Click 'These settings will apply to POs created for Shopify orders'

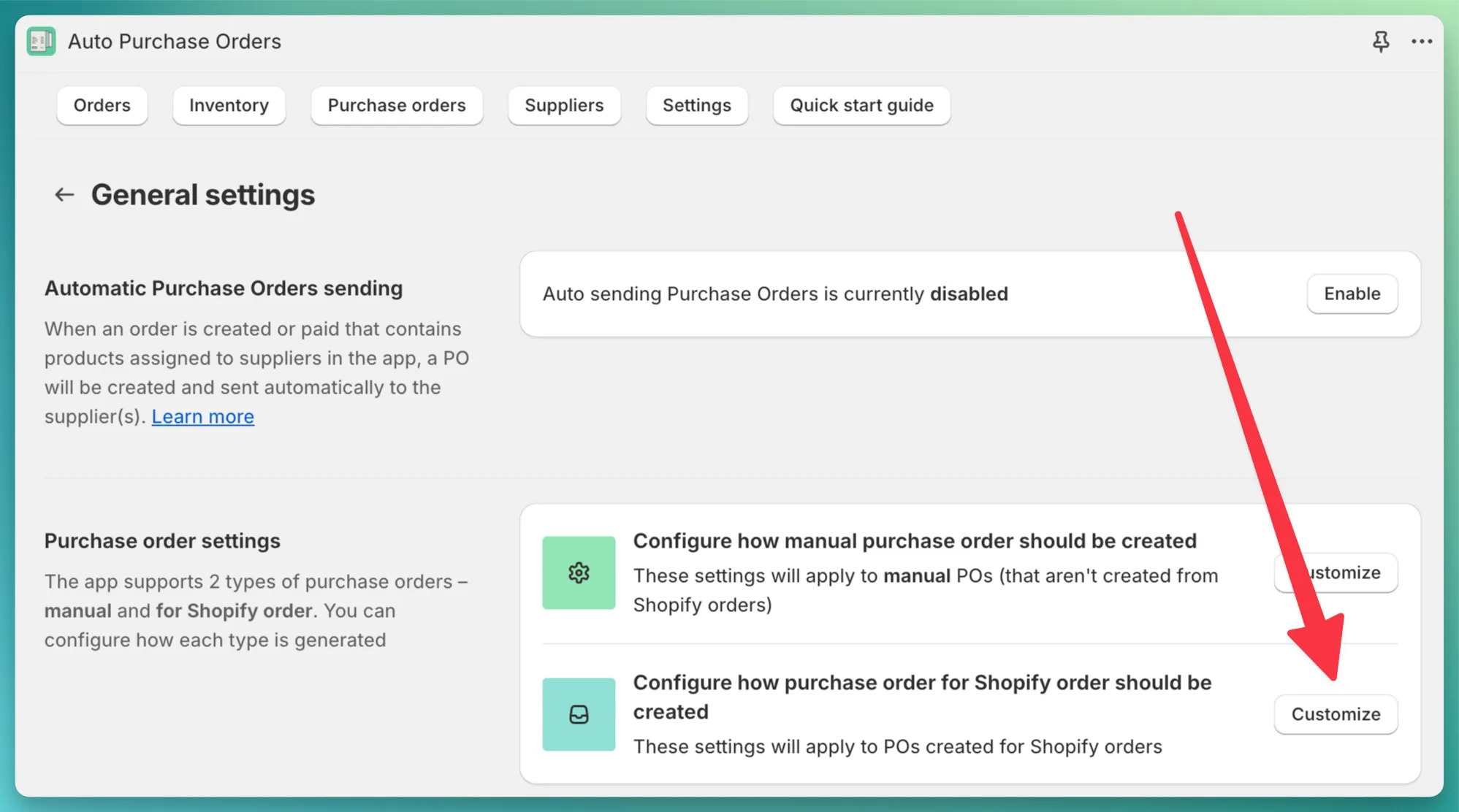coord(897,746)
